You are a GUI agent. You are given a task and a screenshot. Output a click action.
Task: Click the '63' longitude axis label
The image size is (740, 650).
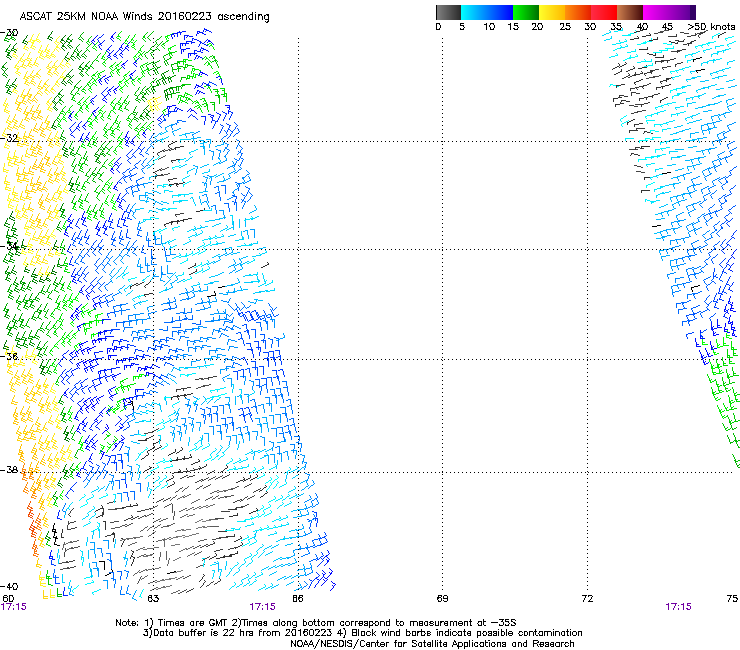point(153,599)
